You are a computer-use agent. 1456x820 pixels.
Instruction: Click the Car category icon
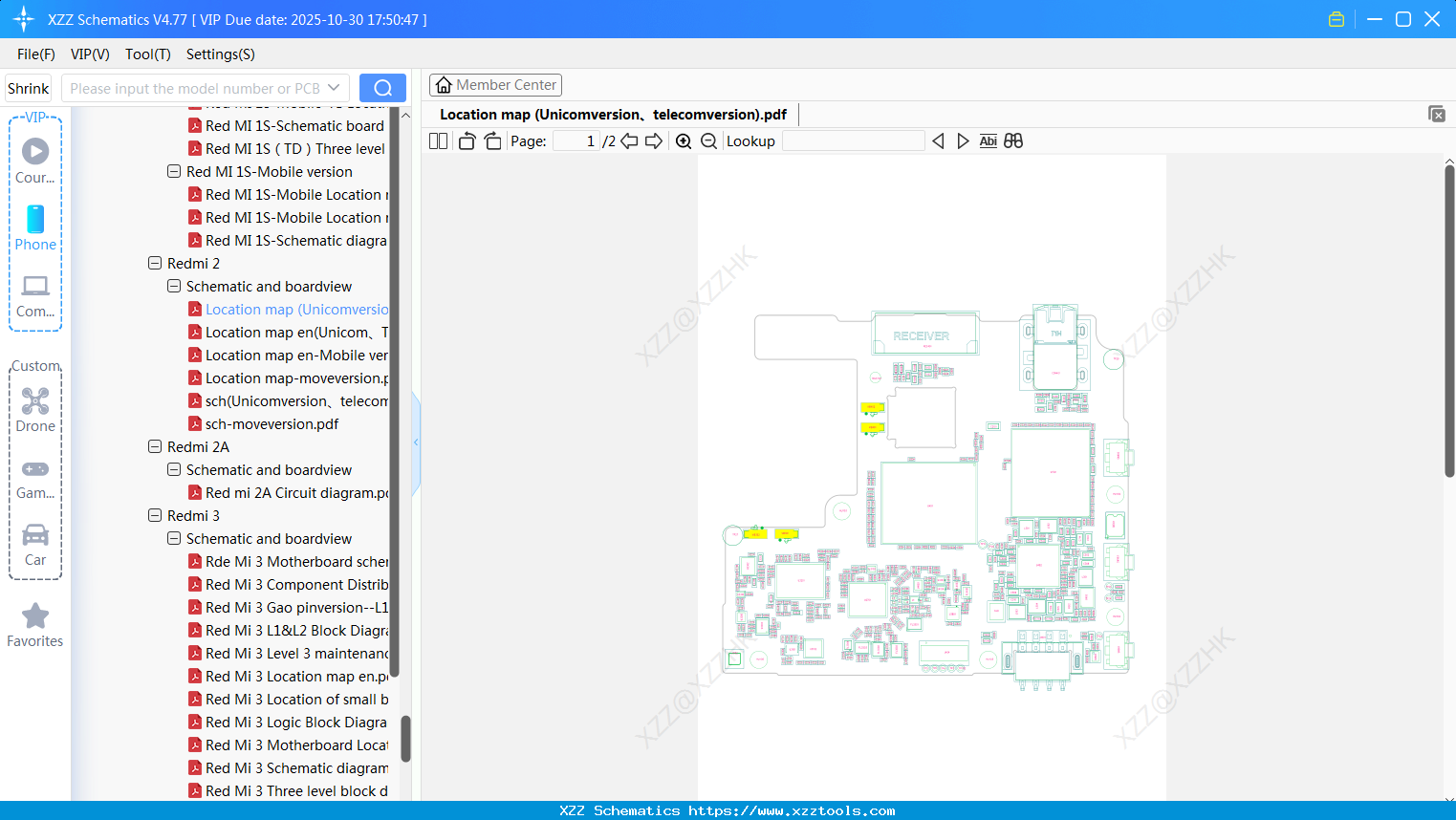[34, 536]
